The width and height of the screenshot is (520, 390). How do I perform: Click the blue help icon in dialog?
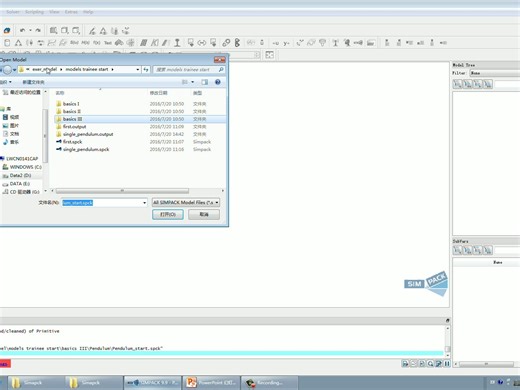[x=218, y=82]
